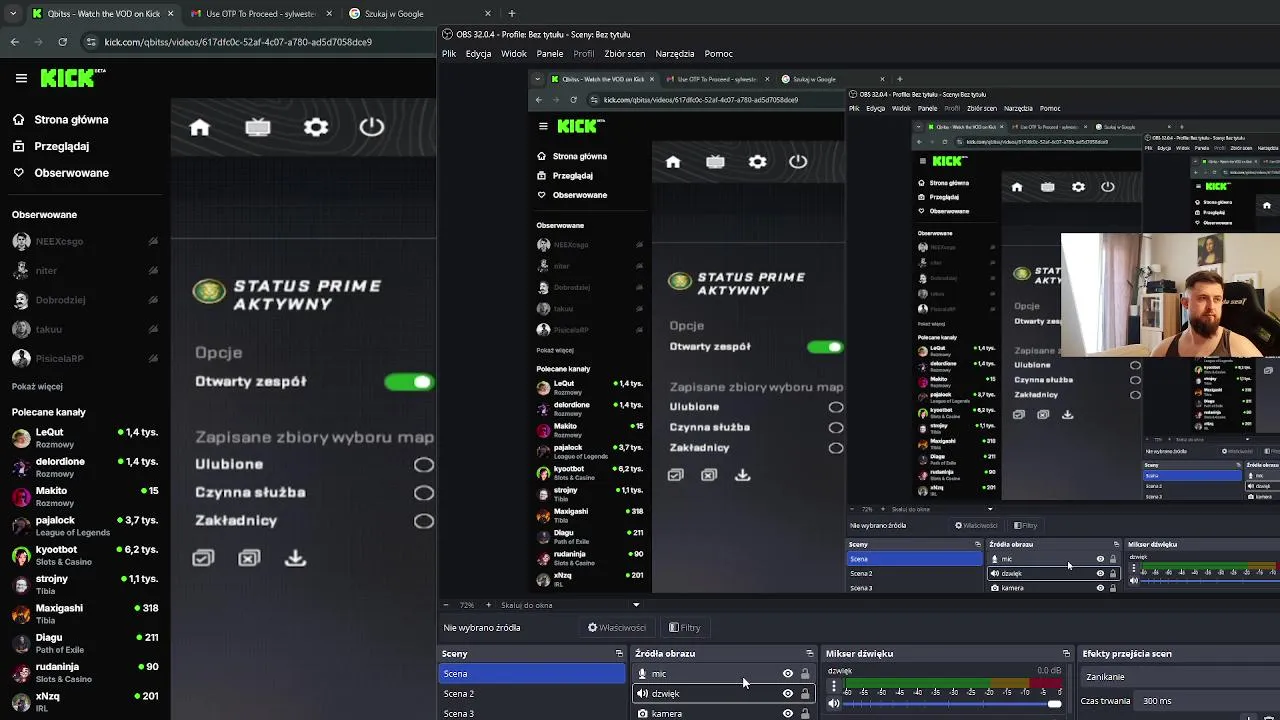Click the download arrow icon in Kick video

point(295,558)
